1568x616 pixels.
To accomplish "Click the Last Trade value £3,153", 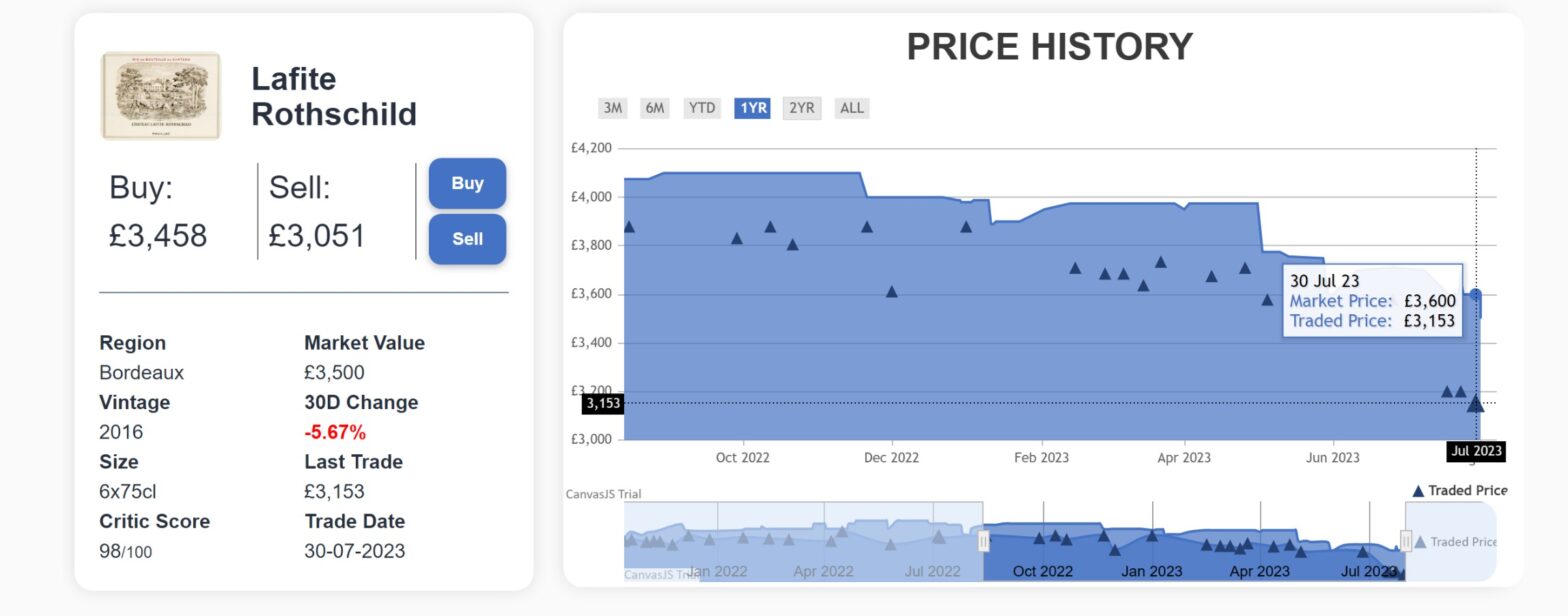I will click(x=334, y=492).
